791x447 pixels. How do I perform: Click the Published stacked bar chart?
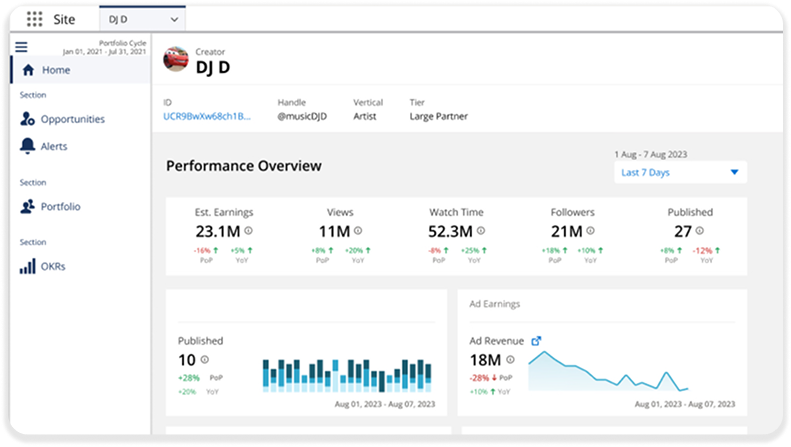coord(347,372)
